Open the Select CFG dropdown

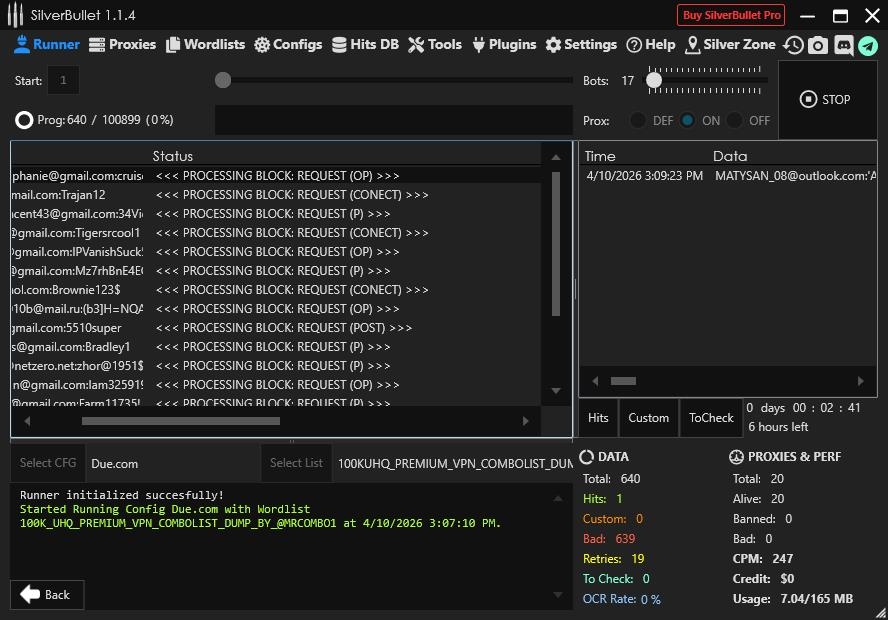47,463
